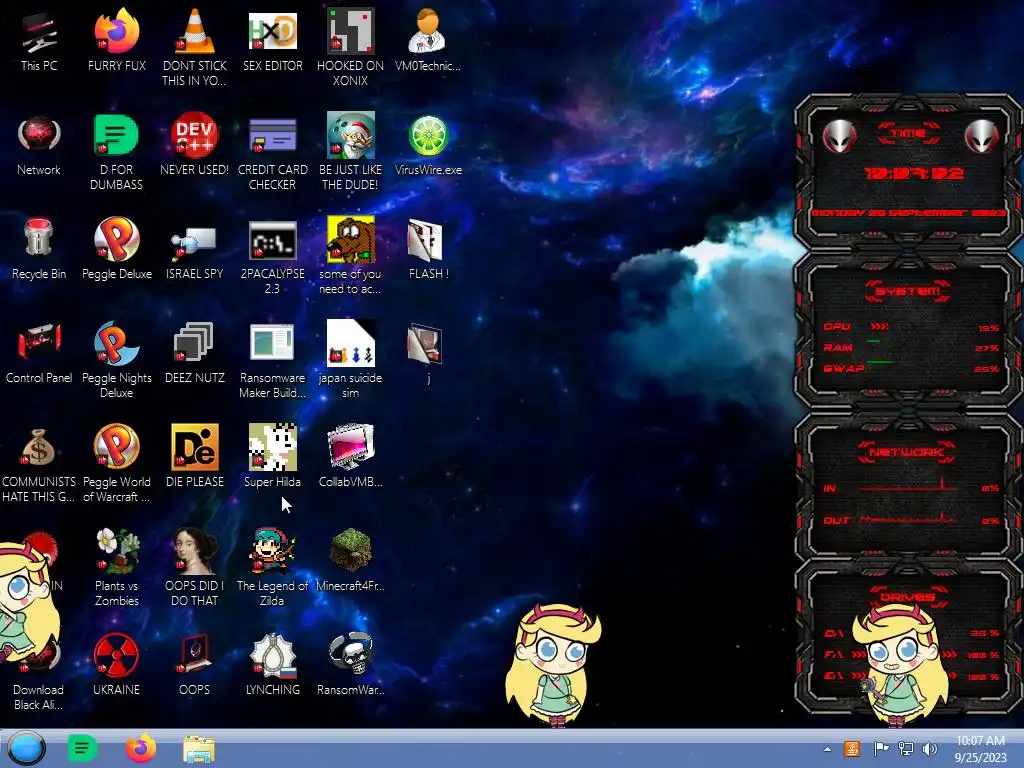Show hidden tray icons arrow

pos(827,749)
